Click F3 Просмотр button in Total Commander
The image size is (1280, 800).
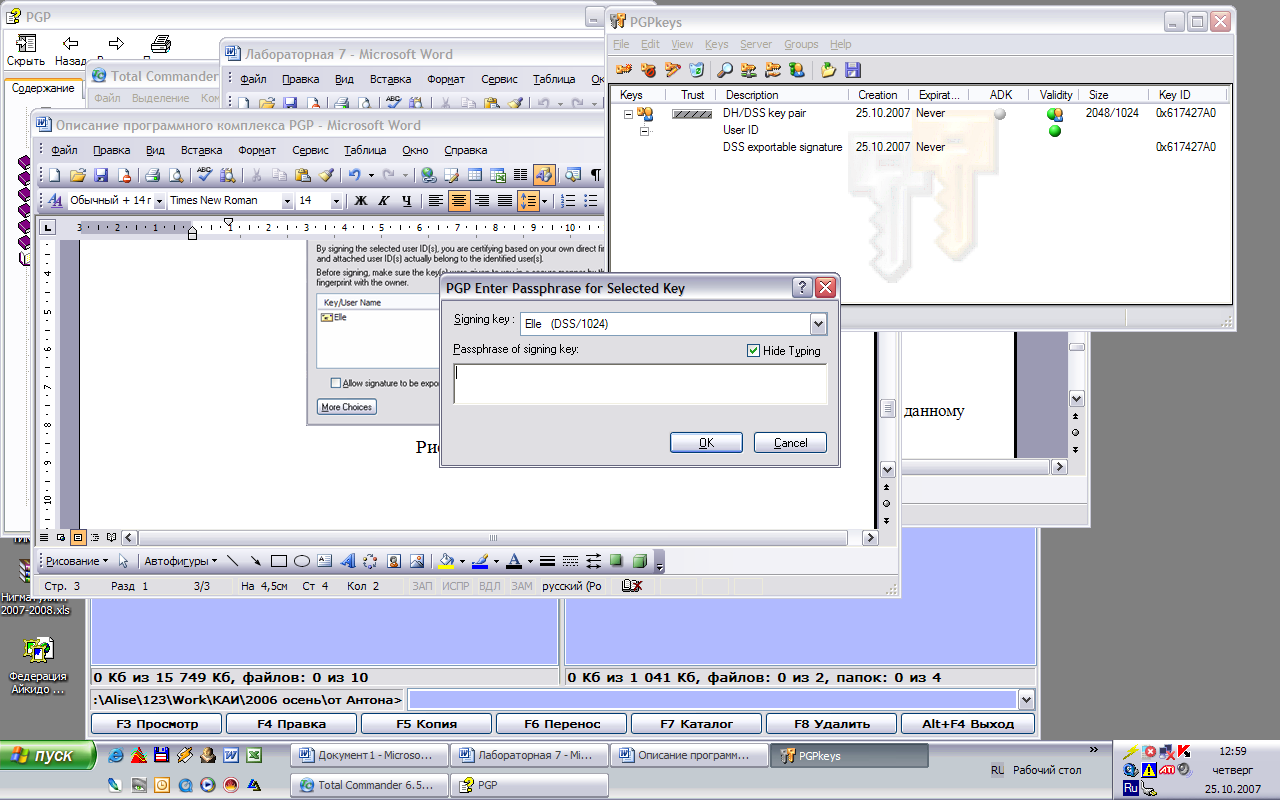[157, 724]
